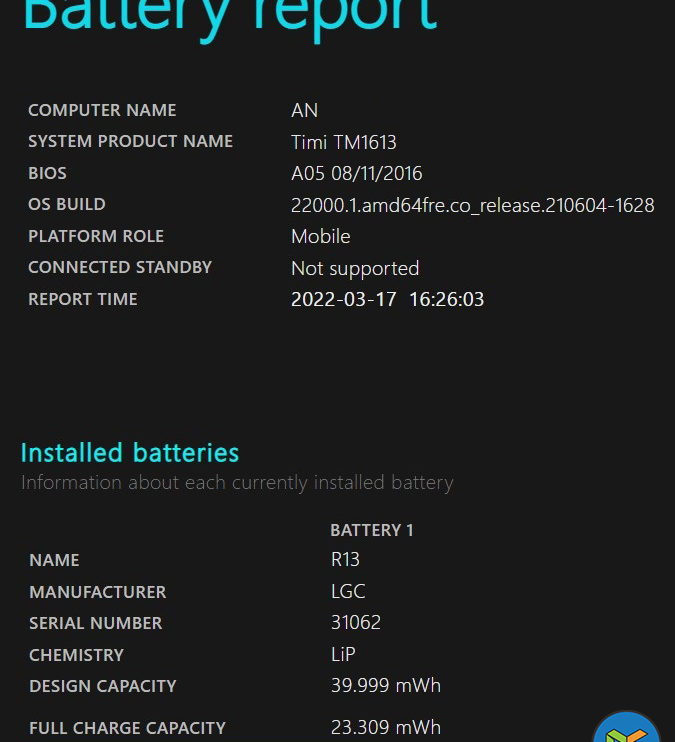Image resolution: width=675 pixels, height=742 pixels.
Task: Click the design capacity 39.999 mWh
Action: click(x=385, y=686)
